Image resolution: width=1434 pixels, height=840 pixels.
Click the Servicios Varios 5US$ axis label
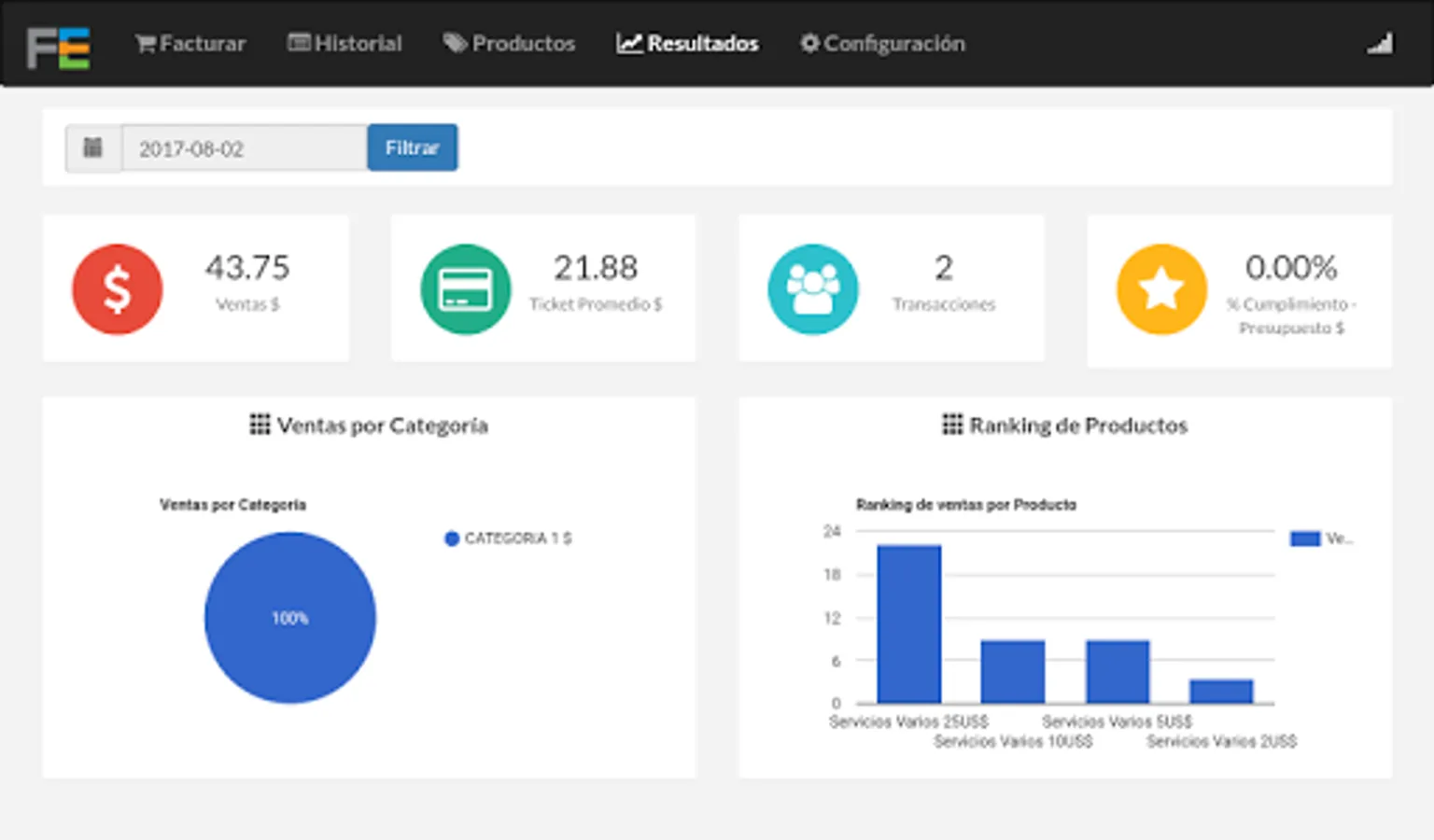[1117, 721]
